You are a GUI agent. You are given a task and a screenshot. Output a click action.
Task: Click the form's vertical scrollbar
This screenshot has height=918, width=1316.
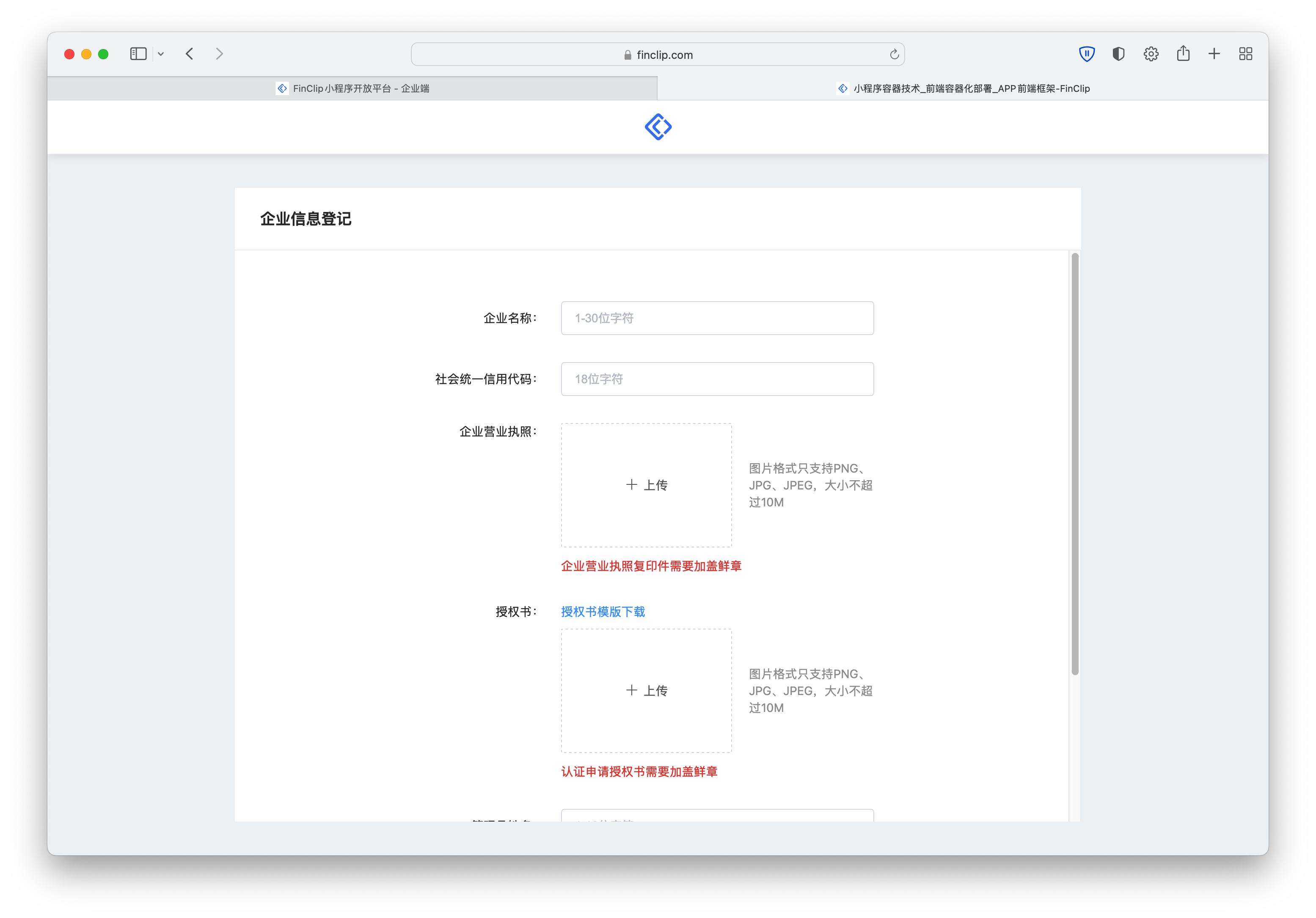(x=1075, y=464)
